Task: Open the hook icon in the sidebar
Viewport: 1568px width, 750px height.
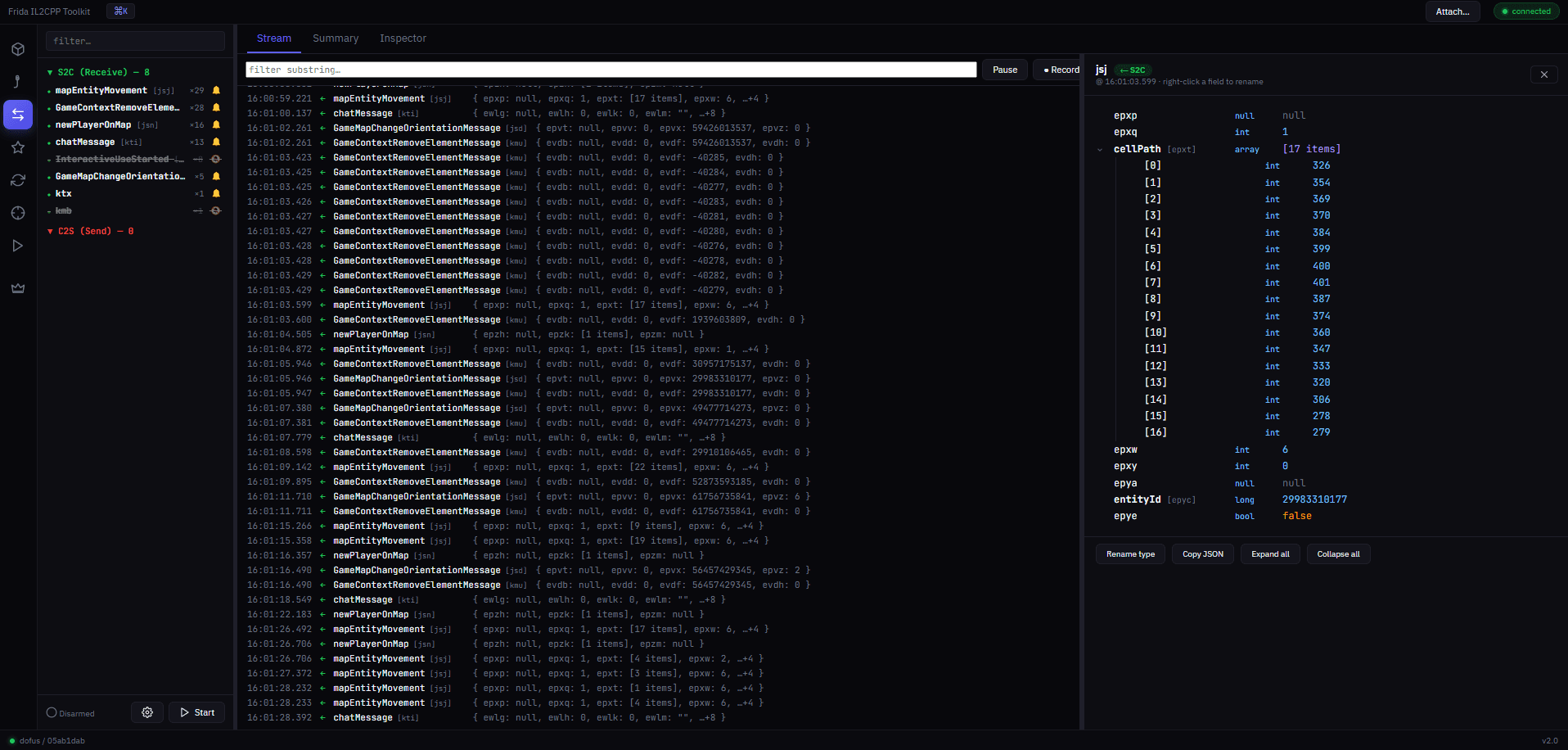Action: 18,82
